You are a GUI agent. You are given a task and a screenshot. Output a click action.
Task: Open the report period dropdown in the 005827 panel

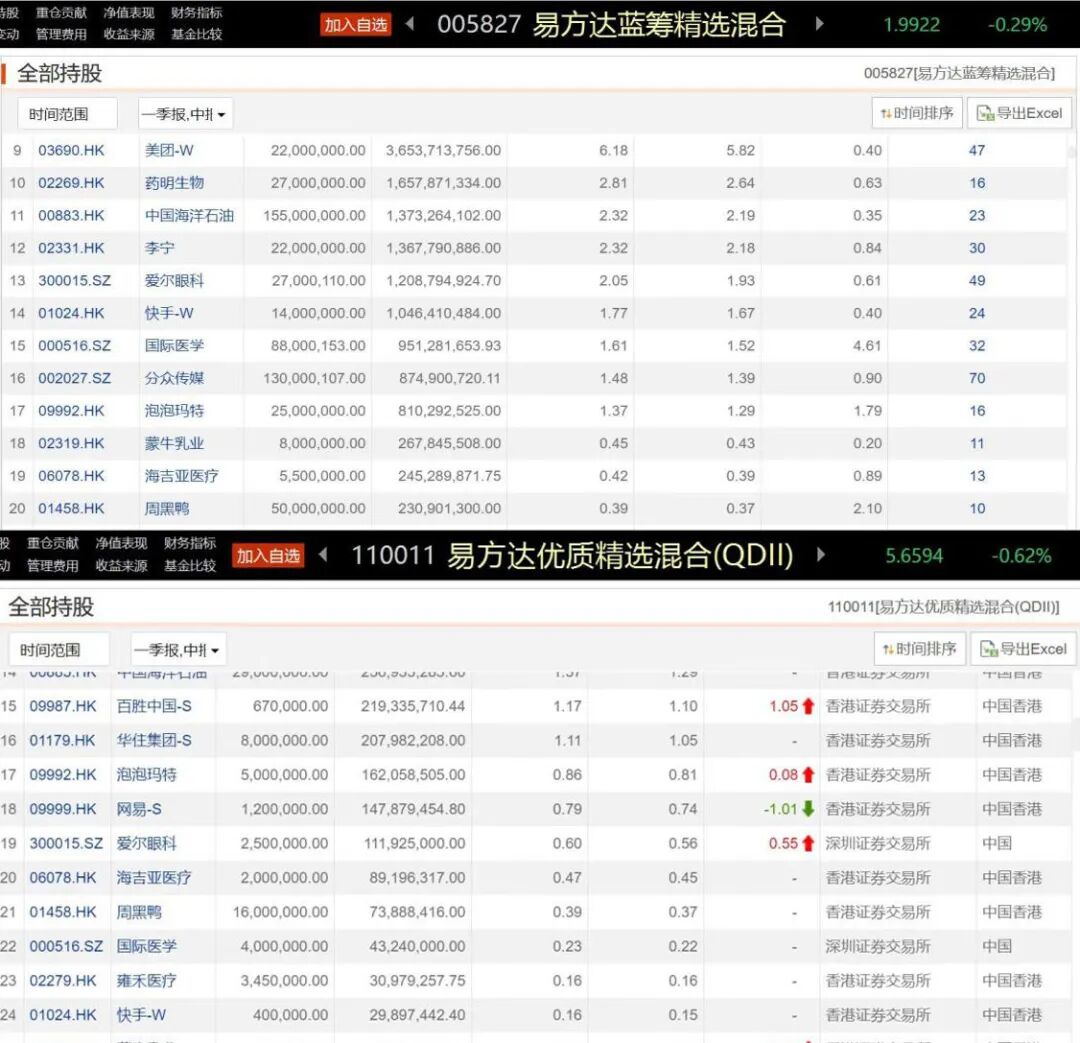[x=185, y=114]
